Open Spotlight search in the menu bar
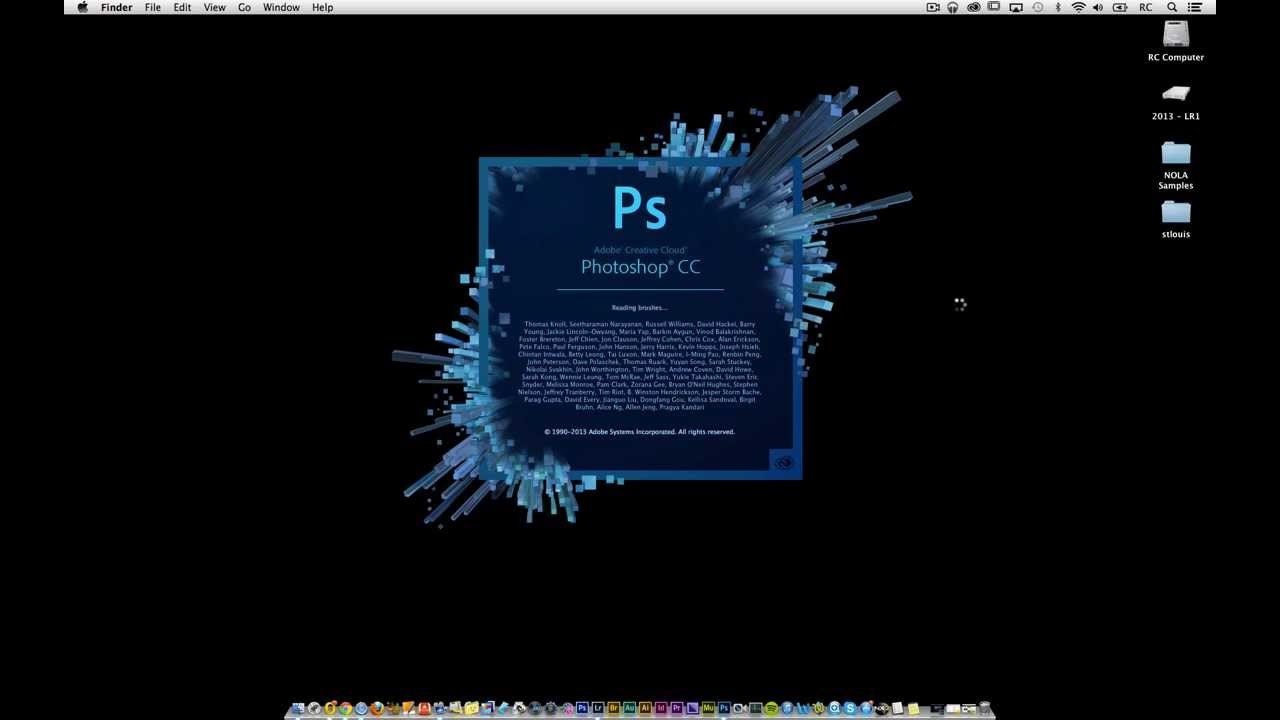 [x=1171, y=7]
